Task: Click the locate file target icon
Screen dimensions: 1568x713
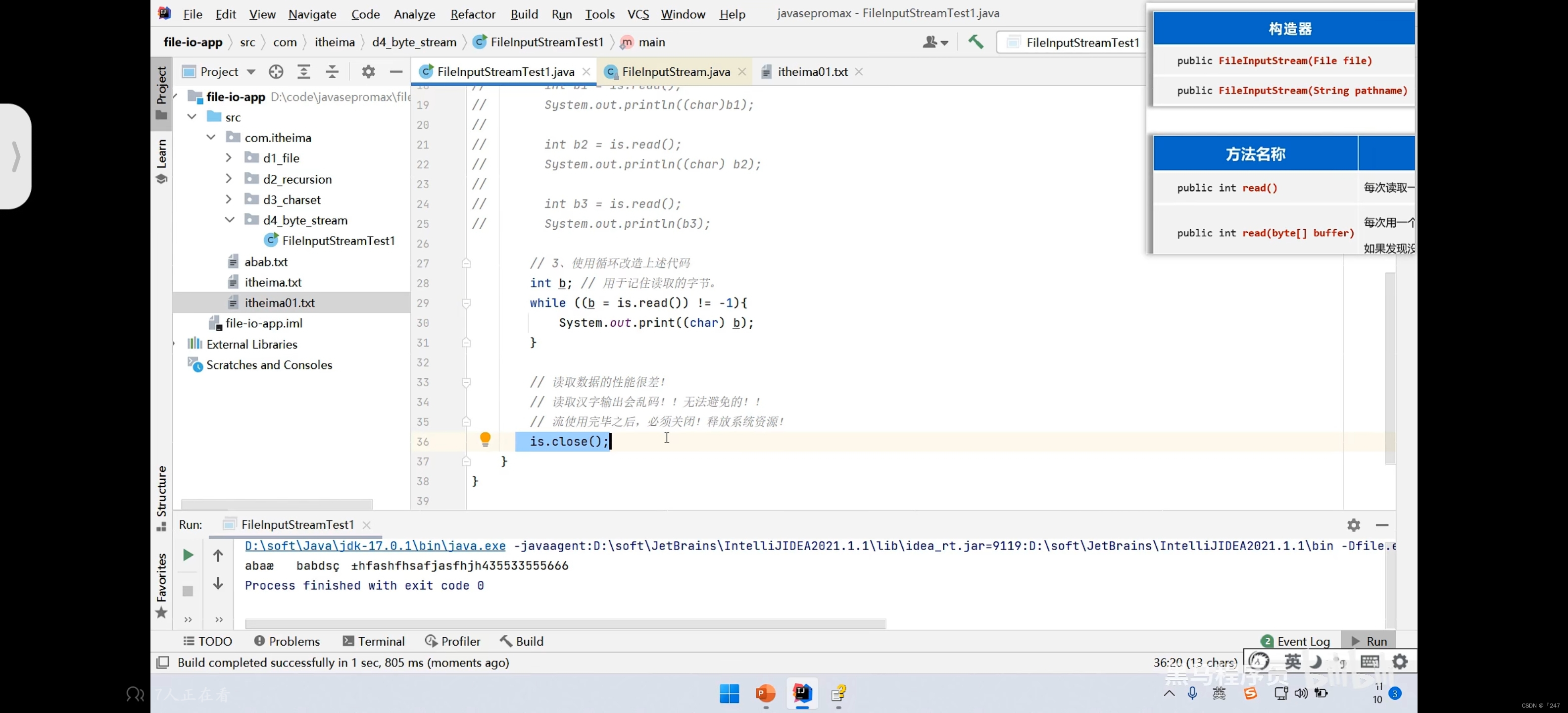Action: pyautogui.click(x=276, y=72)
